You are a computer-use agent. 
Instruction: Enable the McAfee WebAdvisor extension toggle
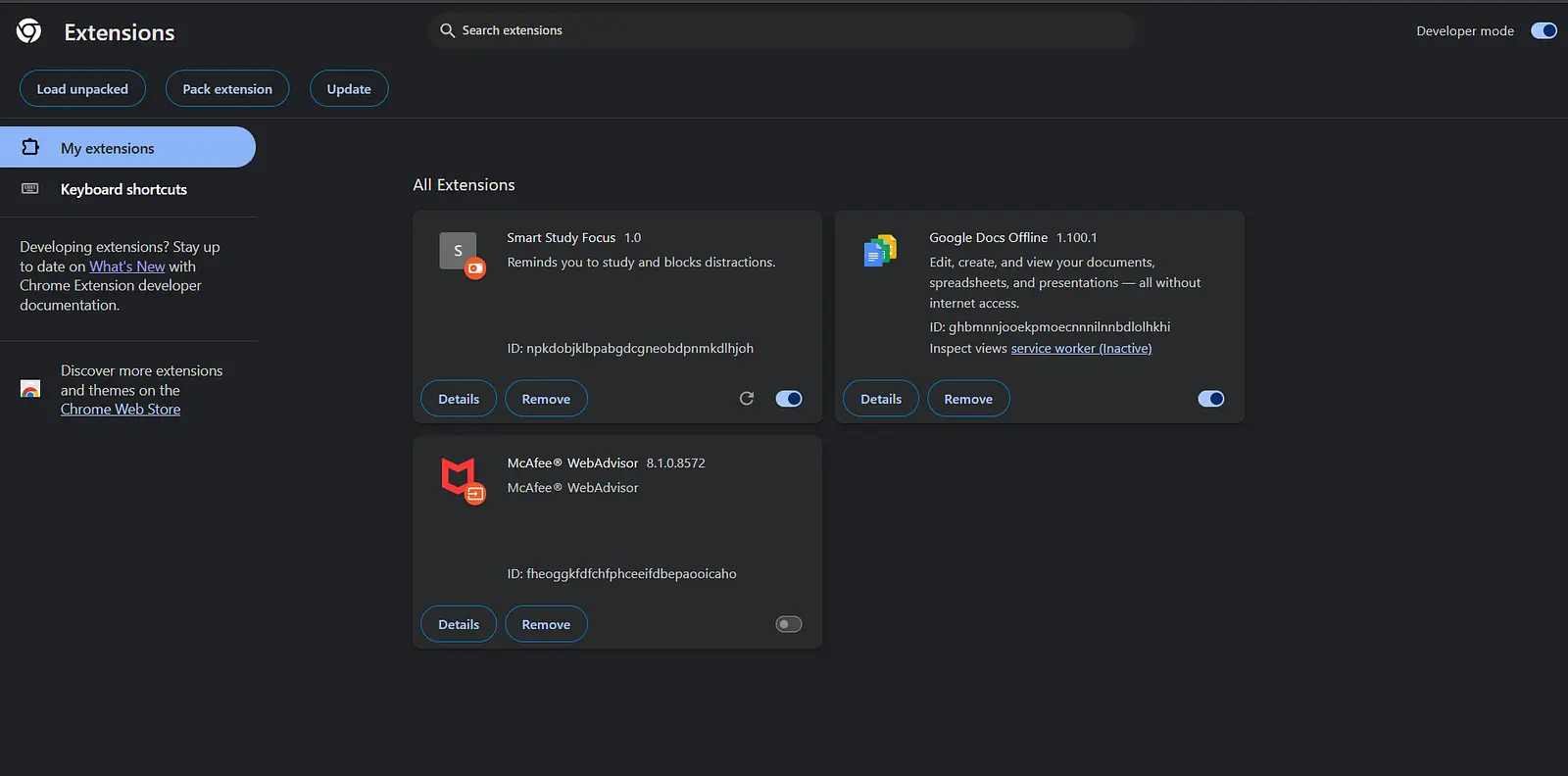coord(789,624)
